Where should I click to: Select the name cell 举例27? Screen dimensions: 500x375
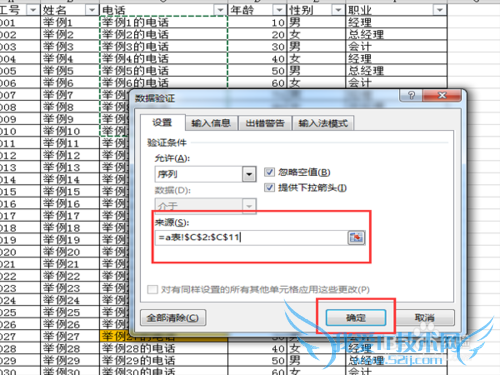pyautogui.click(x=70, y=336)
